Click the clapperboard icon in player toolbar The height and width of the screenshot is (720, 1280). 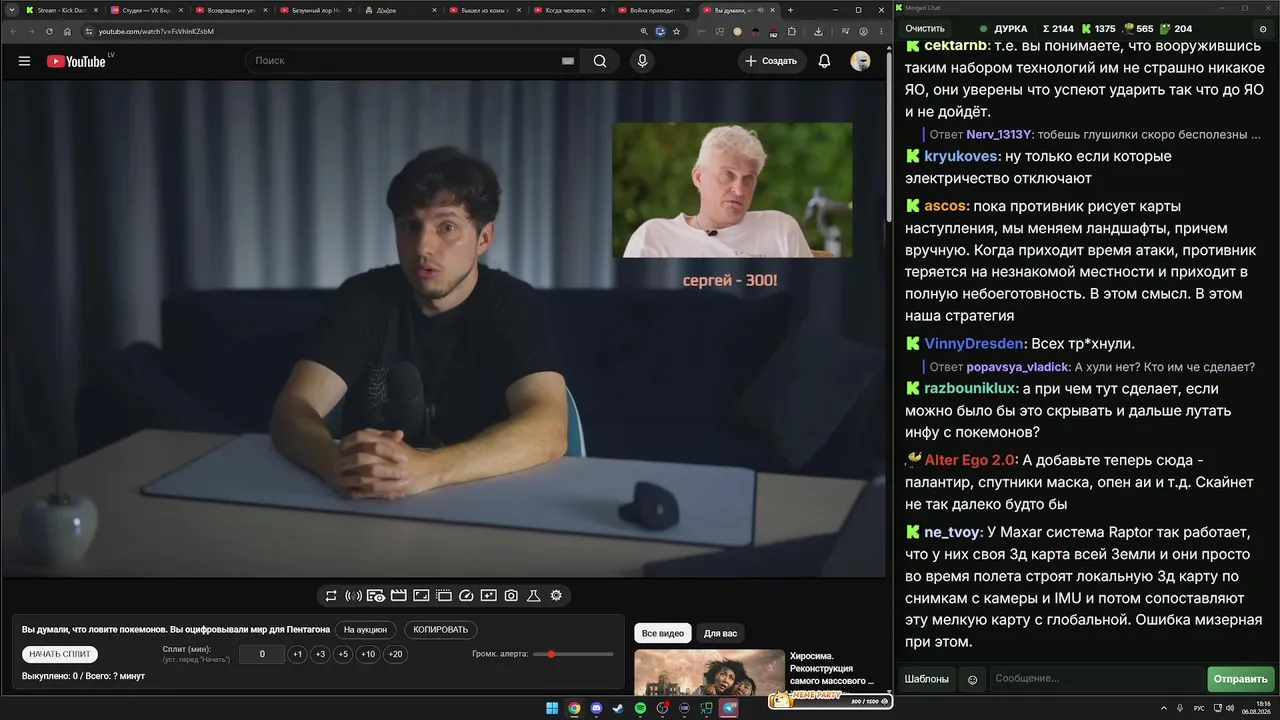pos(398,596)
